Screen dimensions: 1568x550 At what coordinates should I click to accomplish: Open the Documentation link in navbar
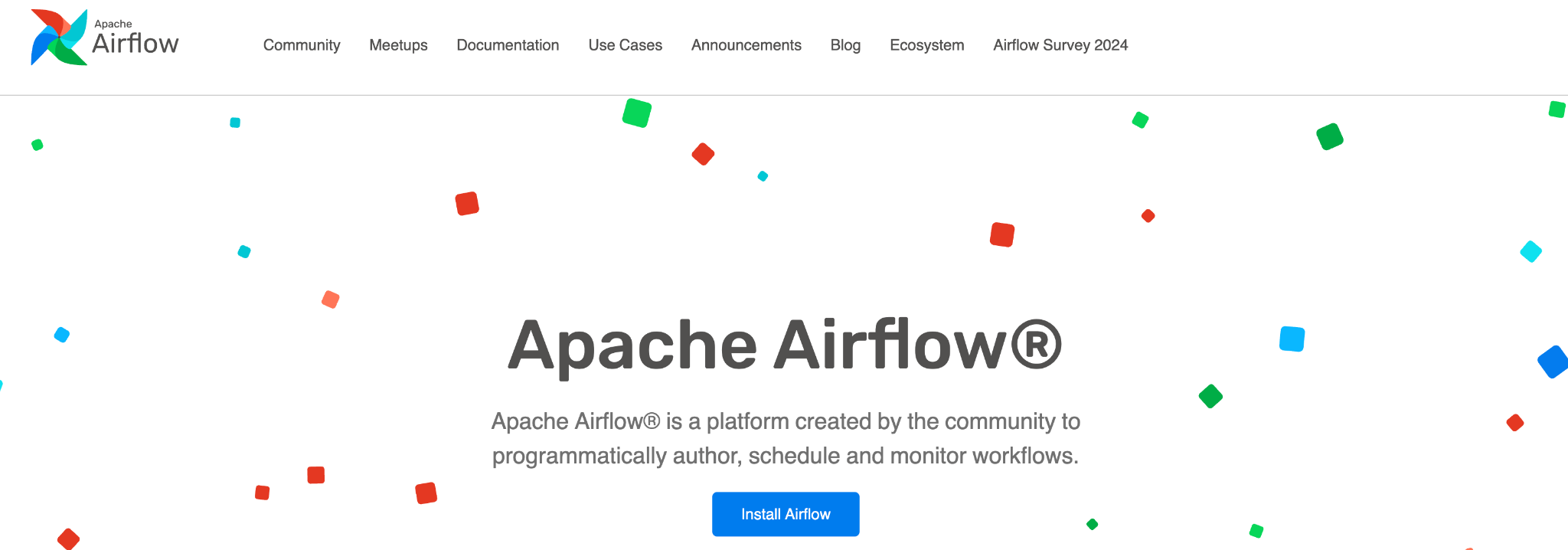click(x=508, y=45)
